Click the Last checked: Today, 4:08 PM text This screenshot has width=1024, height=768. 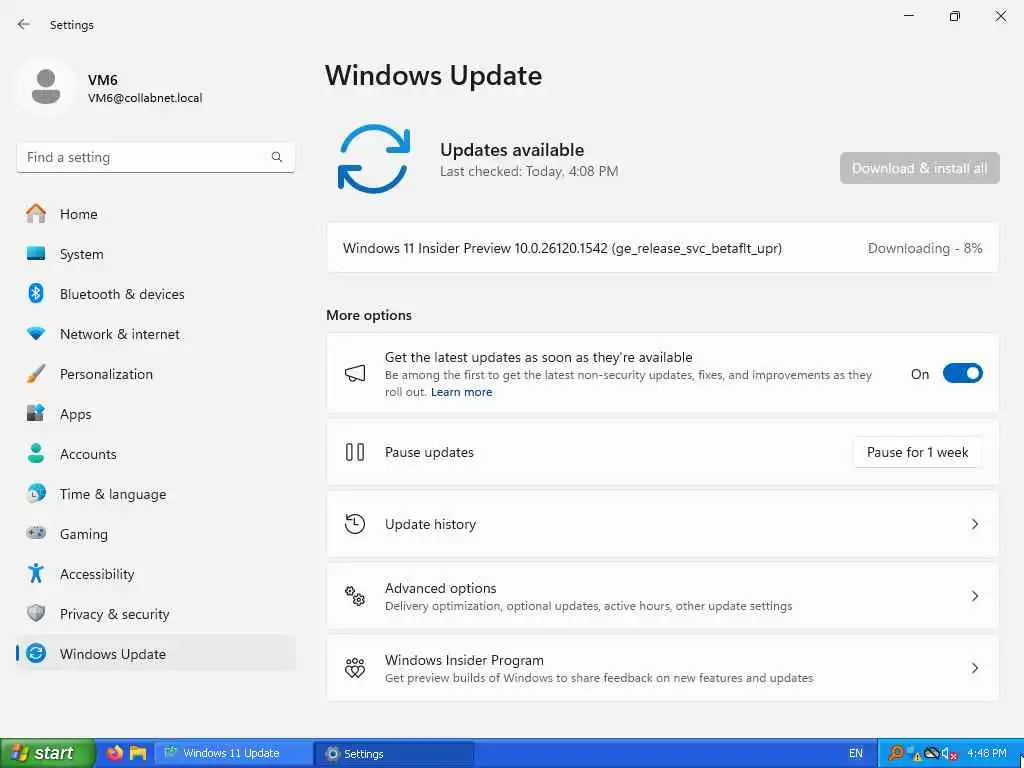[x=529, y=171]
